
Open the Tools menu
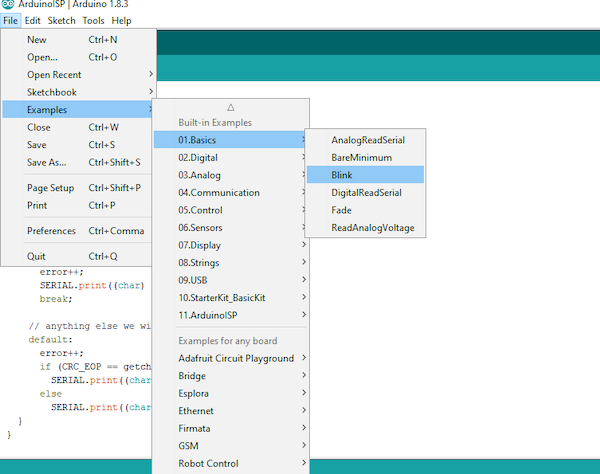coord(93,21)
